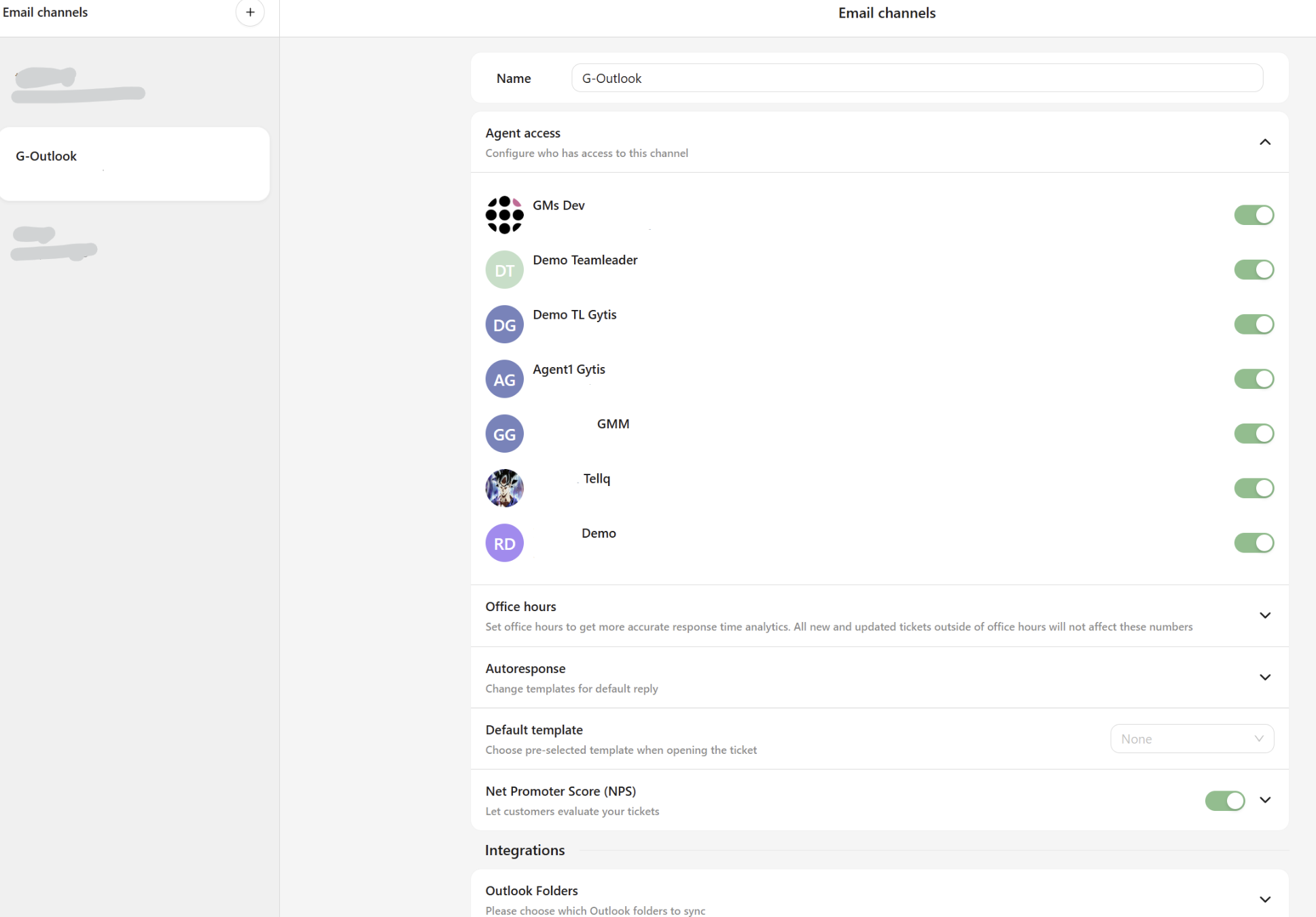Click the DG avatar icon
This screenshot has width=1316, height=917.
[504, 324]
